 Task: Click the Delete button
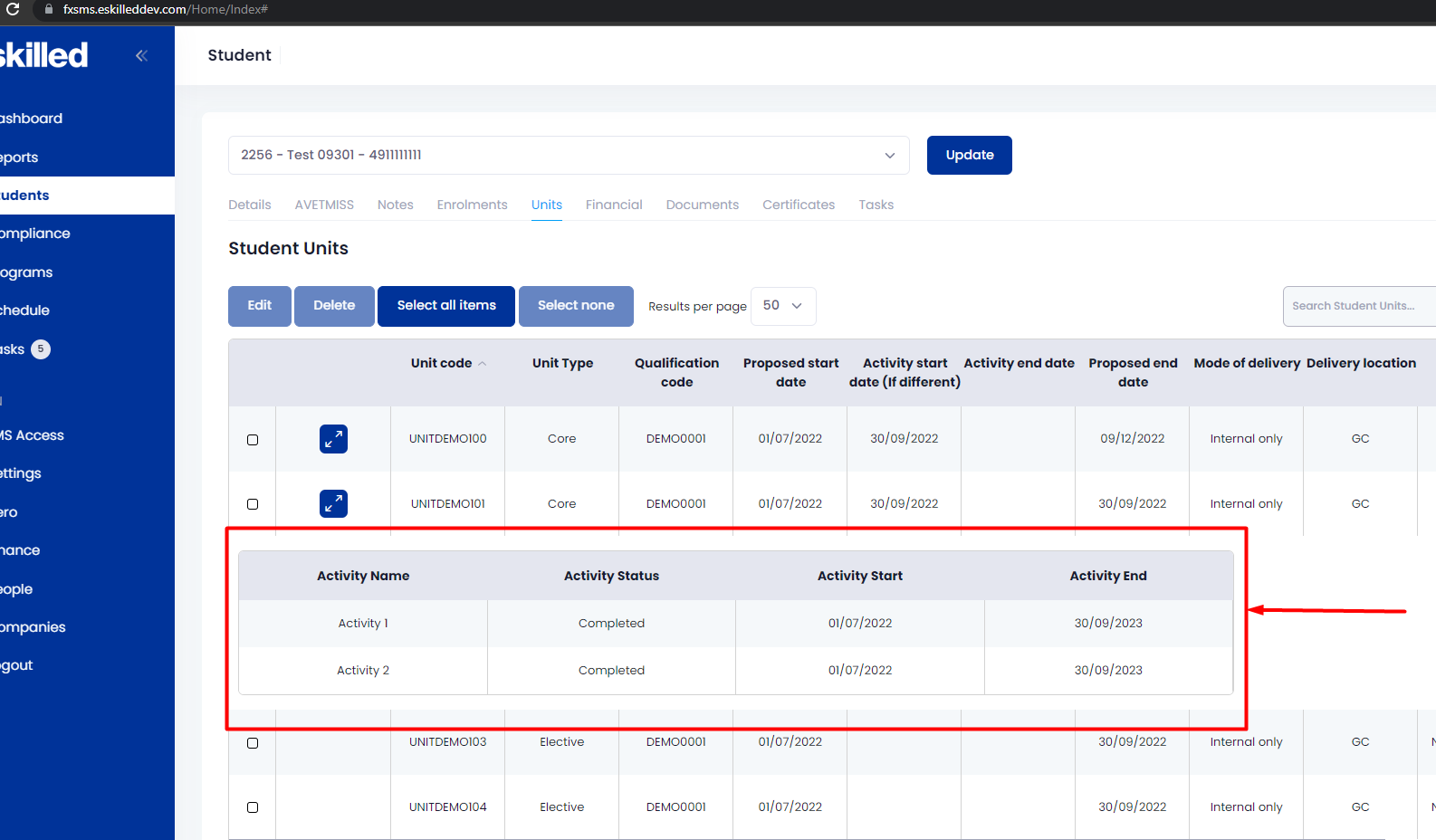point(334,306)
